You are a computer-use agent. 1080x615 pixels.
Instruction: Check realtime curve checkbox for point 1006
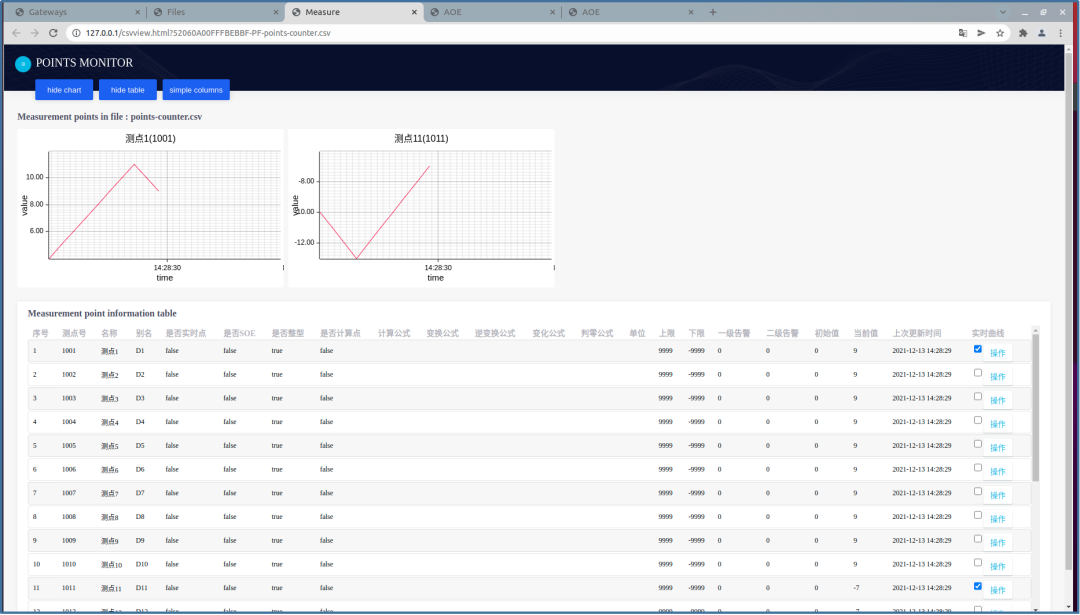[x=977, y=468]
